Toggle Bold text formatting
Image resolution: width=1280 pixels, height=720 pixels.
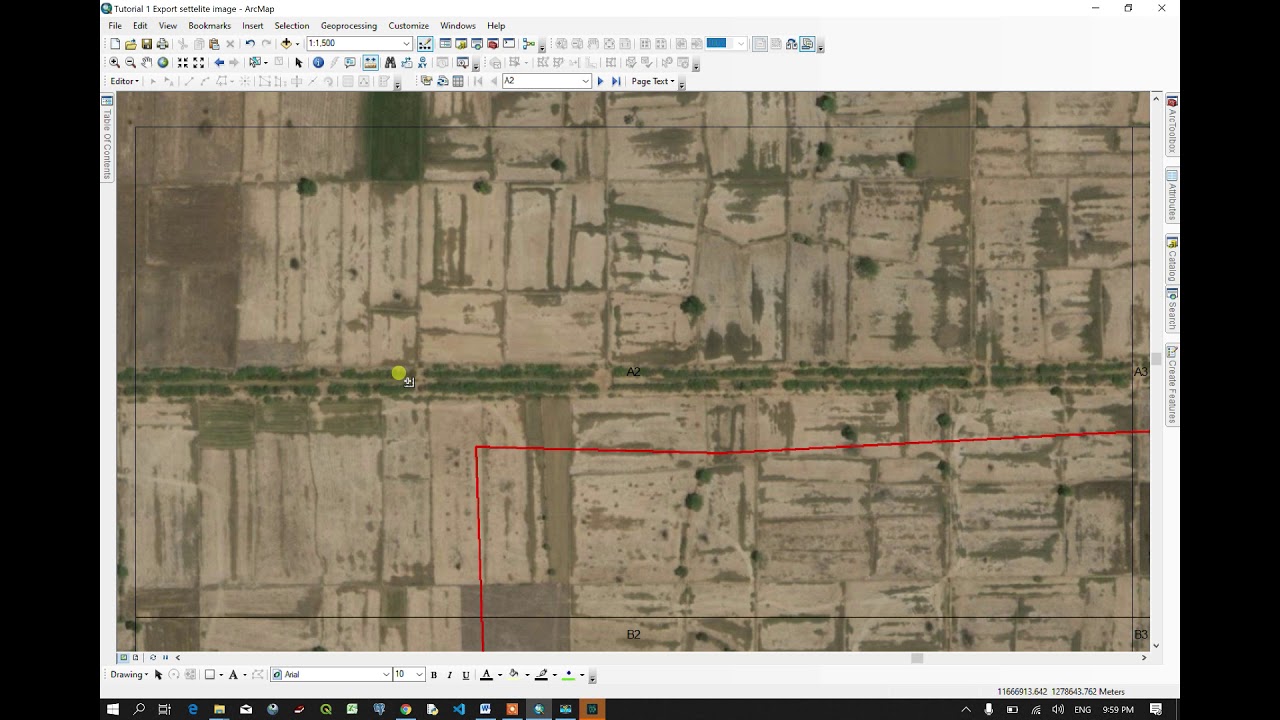point(433,675)
